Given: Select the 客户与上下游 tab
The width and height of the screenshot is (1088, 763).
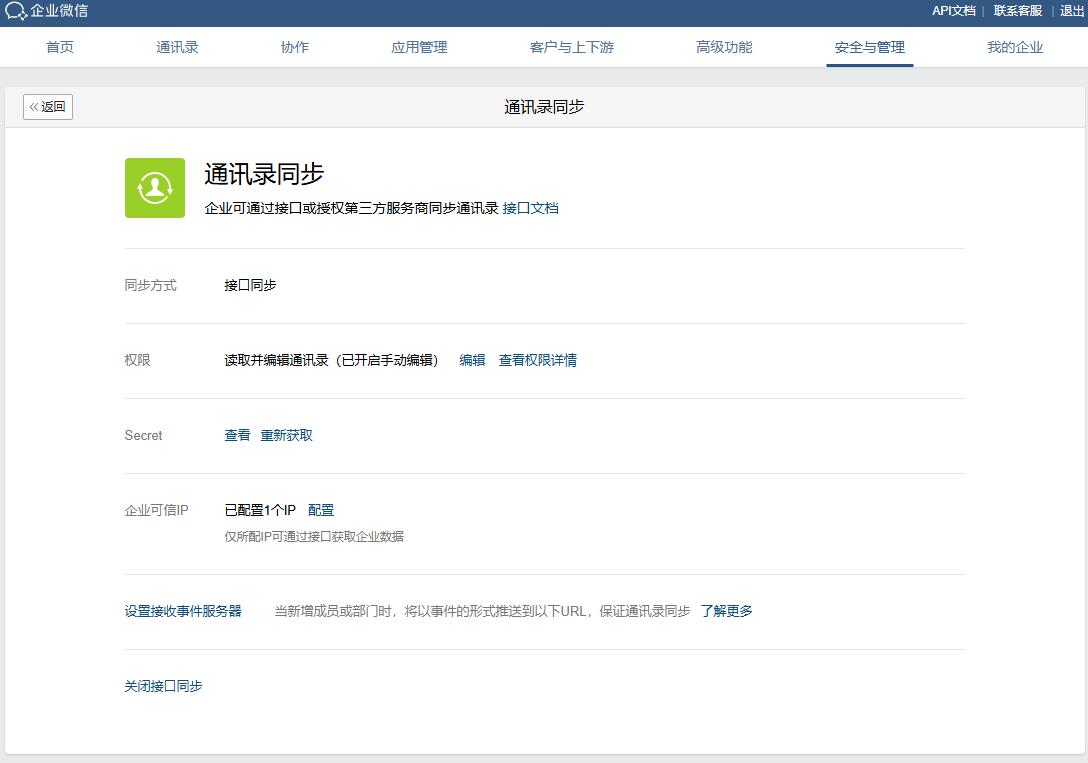Looking at the screenshot, I should click(x=570, y=46).
